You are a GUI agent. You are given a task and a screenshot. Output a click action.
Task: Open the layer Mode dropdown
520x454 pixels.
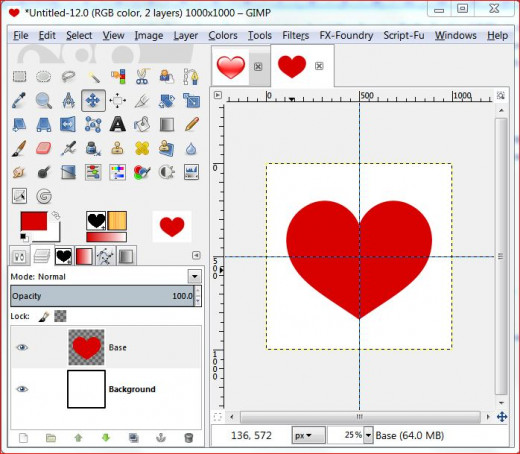coord(195,276)
